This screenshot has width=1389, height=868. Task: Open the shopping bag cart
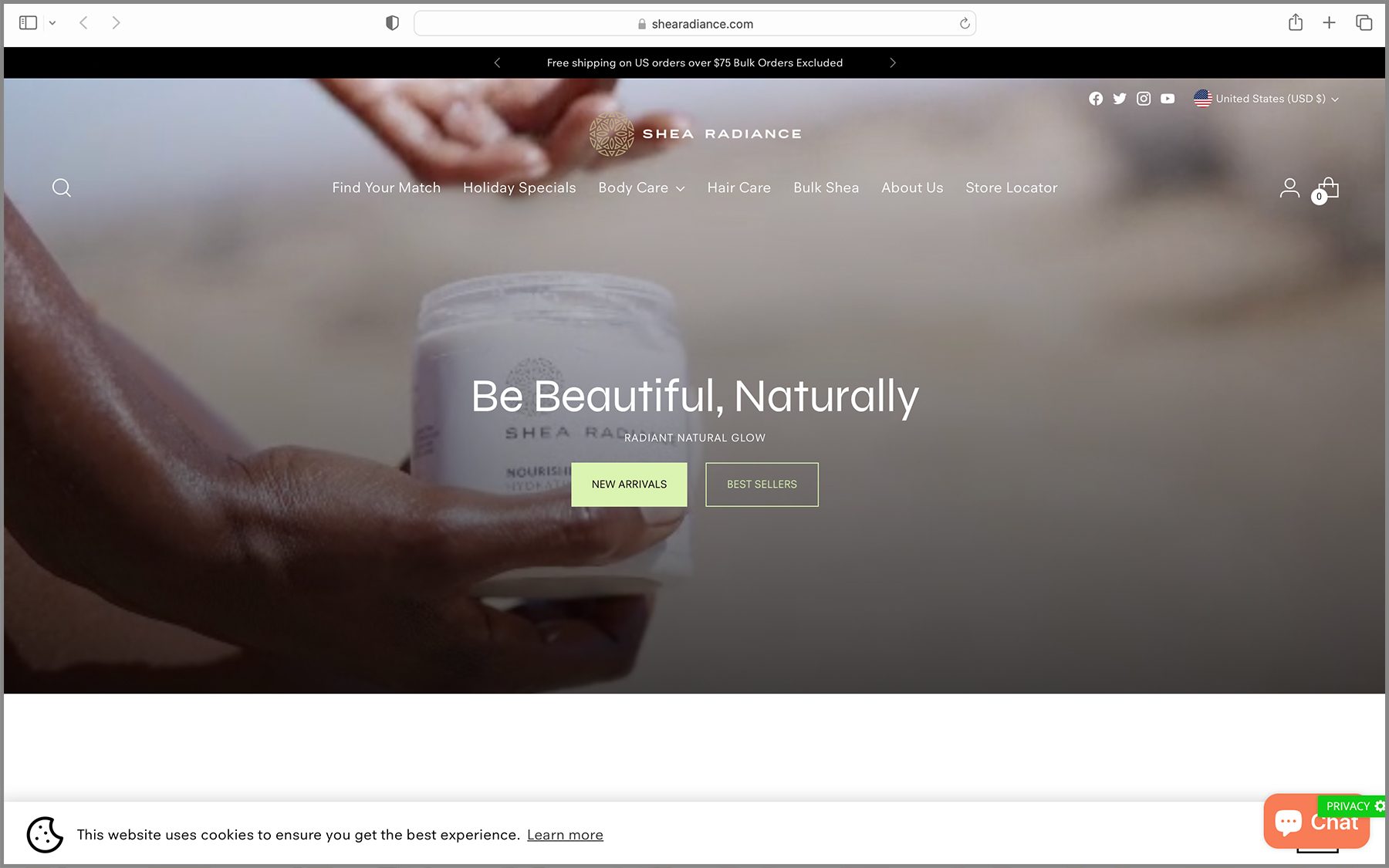(1327, 188)
